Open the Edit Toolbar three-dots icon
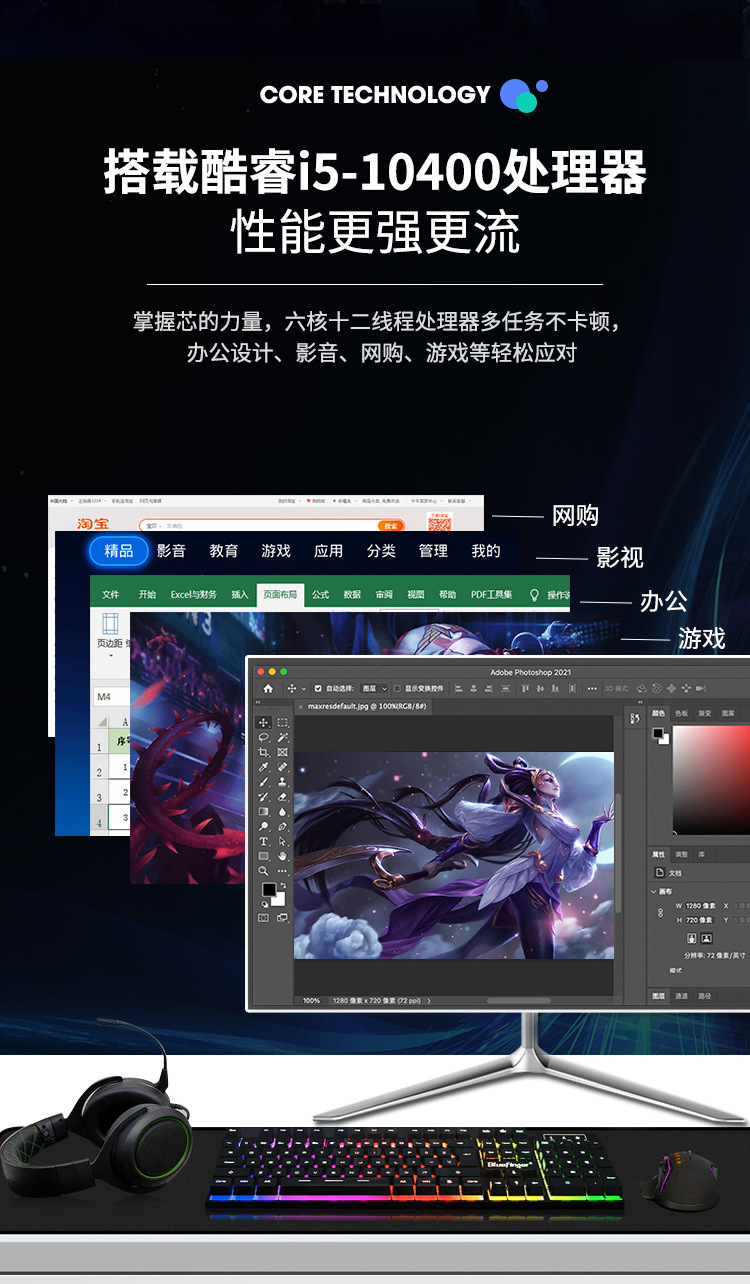 click(x=282, y=871)
